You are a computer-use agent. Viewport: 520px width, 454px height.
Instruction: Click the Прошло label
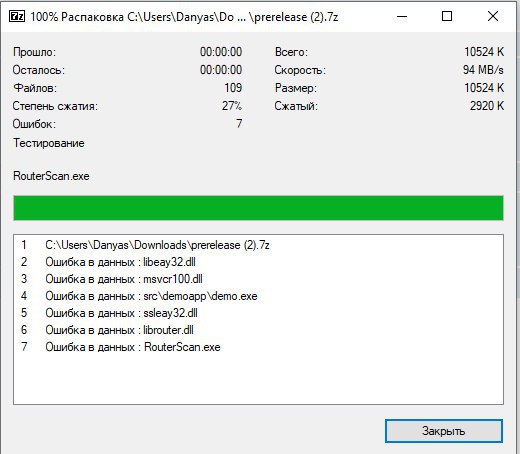34,52
